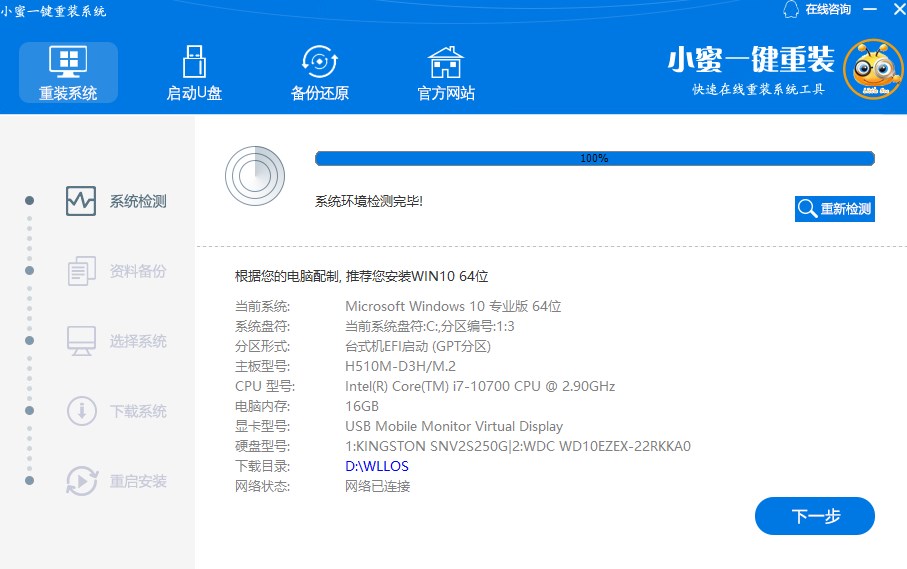Open the 启动U盘 USB drive icon
The height and width of the screenshot is (569, 907).
(194, 61)
